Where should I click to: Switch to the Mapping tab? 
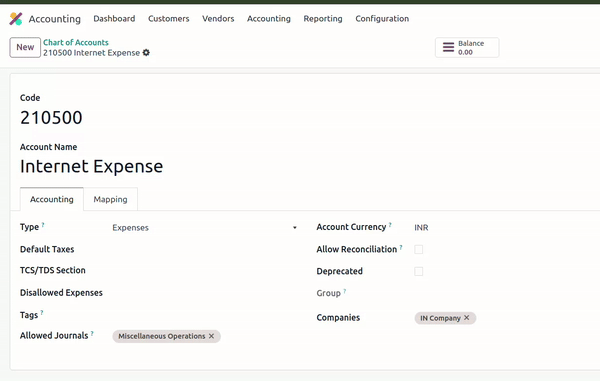[x=111, y=199]
